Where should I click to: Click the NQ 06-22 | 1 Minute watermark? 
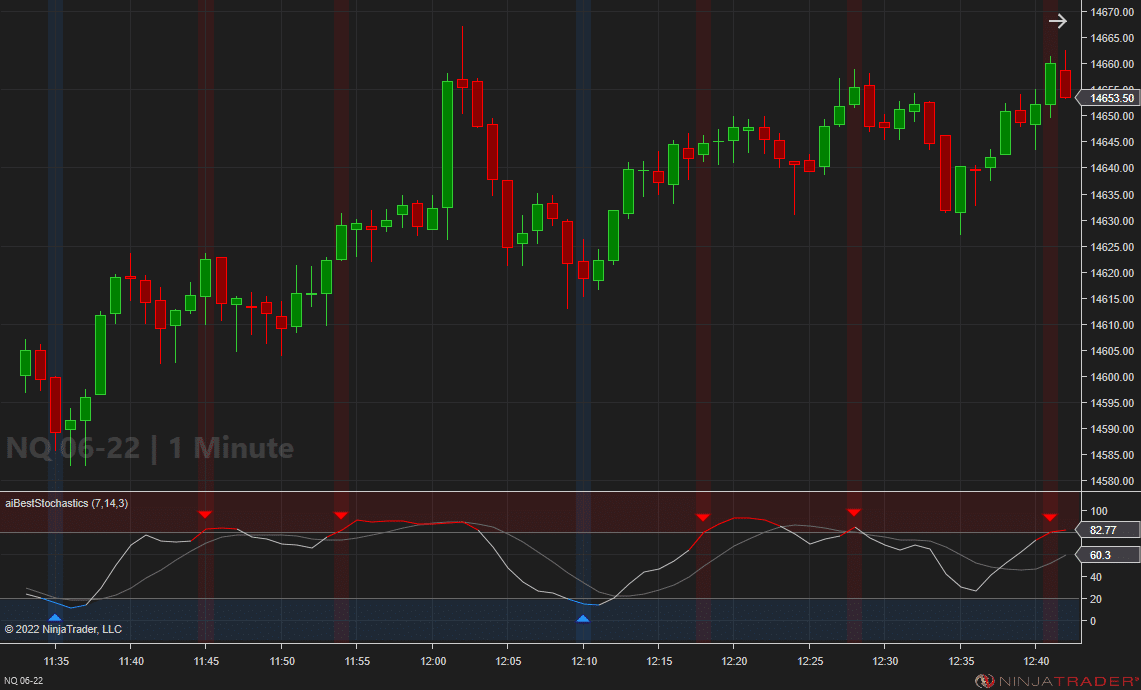(150, 448)
